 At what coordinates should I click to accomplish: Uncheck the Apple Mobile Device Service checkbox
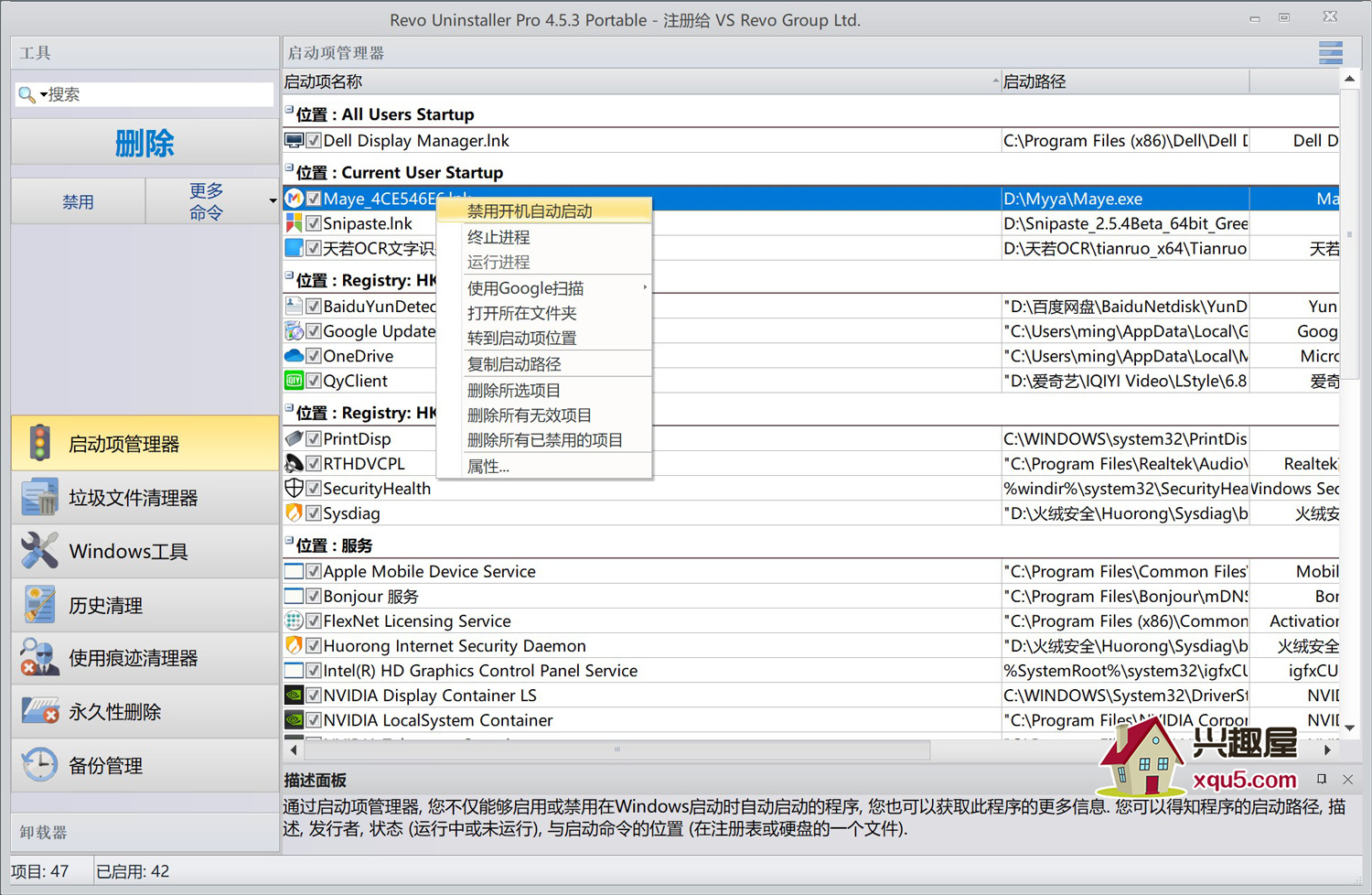click(x=314, y=572)
